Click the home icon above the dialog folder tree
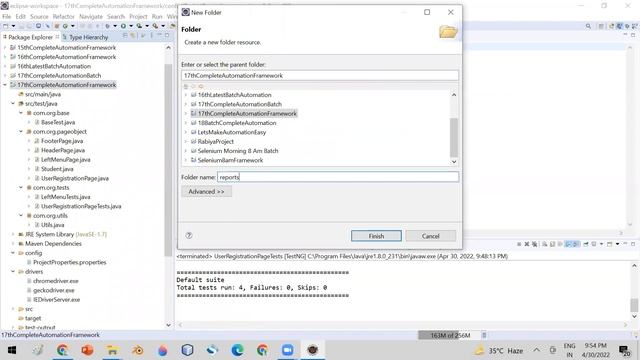 point(186,87)
